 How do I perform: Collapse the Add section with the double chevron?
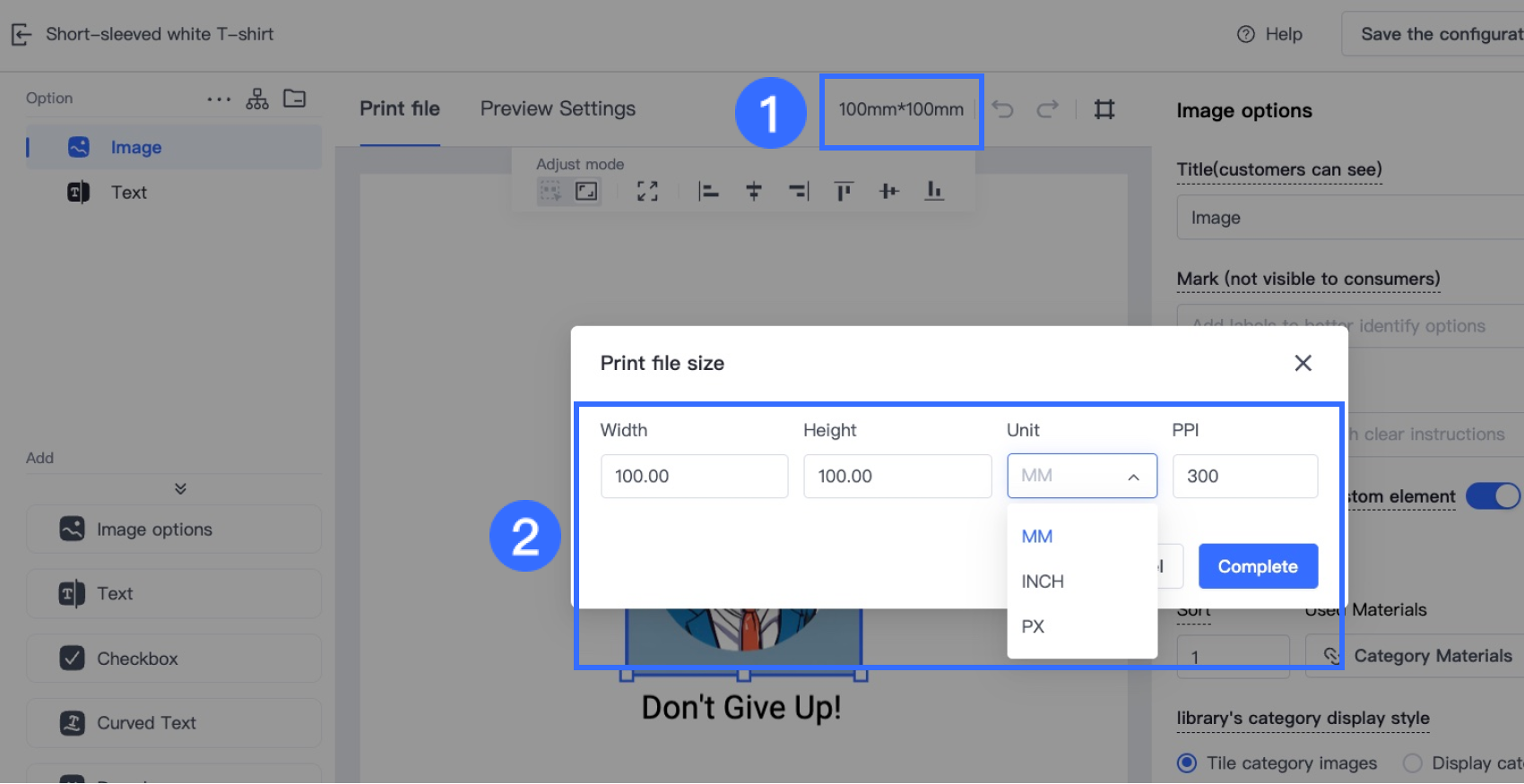tap(180, 488)
